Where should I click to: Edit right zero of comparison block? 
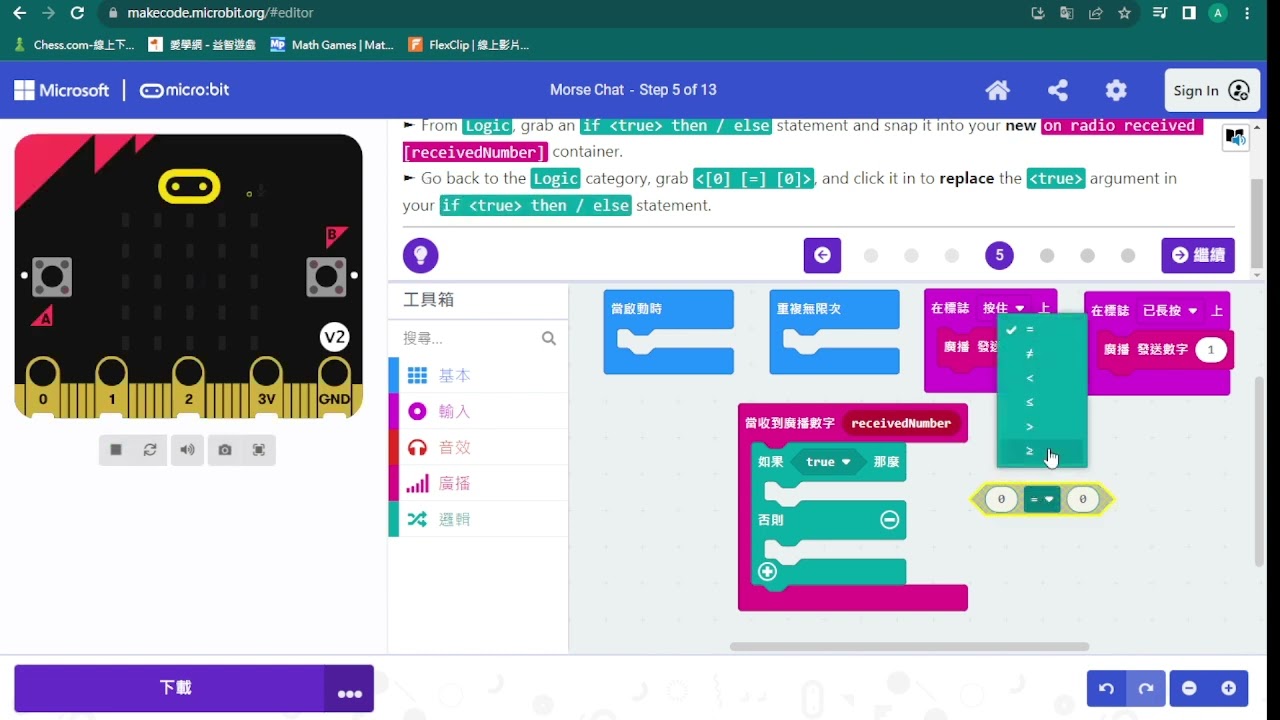coord(1083,499)
